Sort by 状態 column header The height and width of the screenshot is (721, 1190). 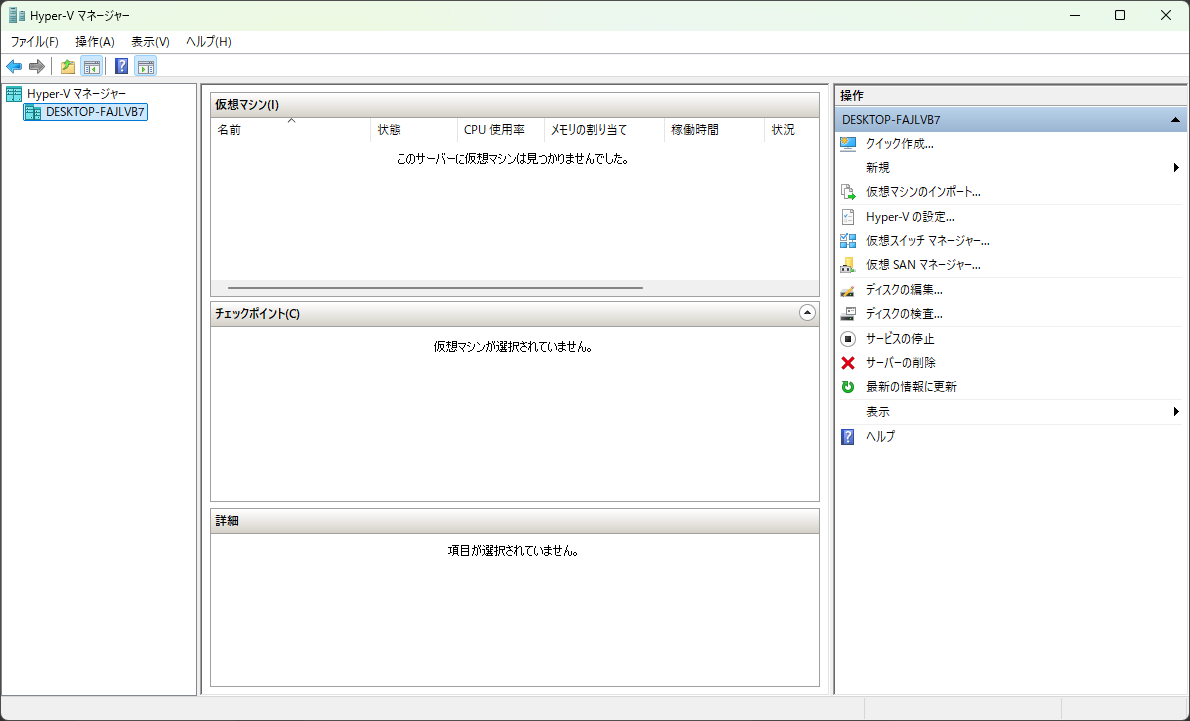pyautogui.click(x=414, y=131)
